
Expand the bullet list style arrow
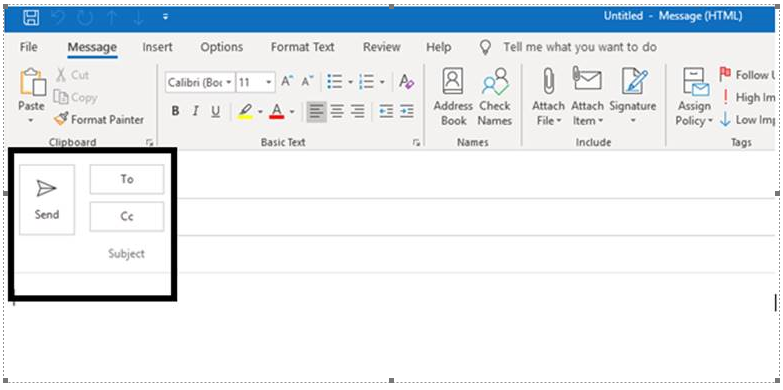click(350, 82)
